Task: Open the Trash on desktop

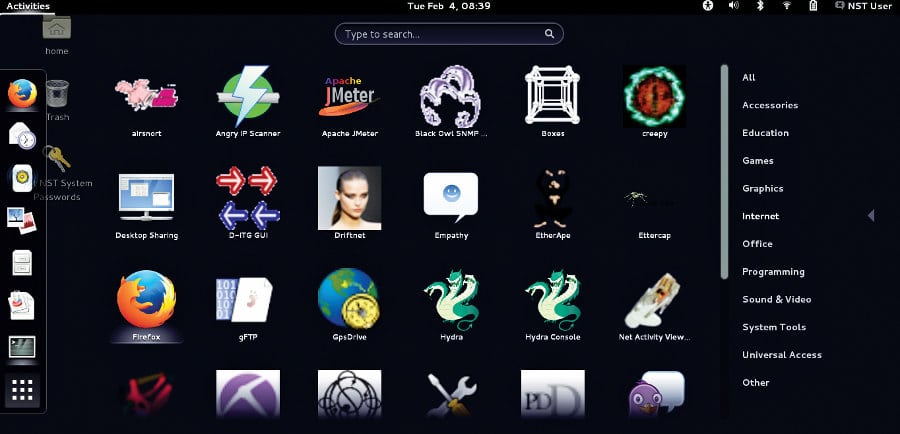Action: pyautogui.click(x=57, y=100)
